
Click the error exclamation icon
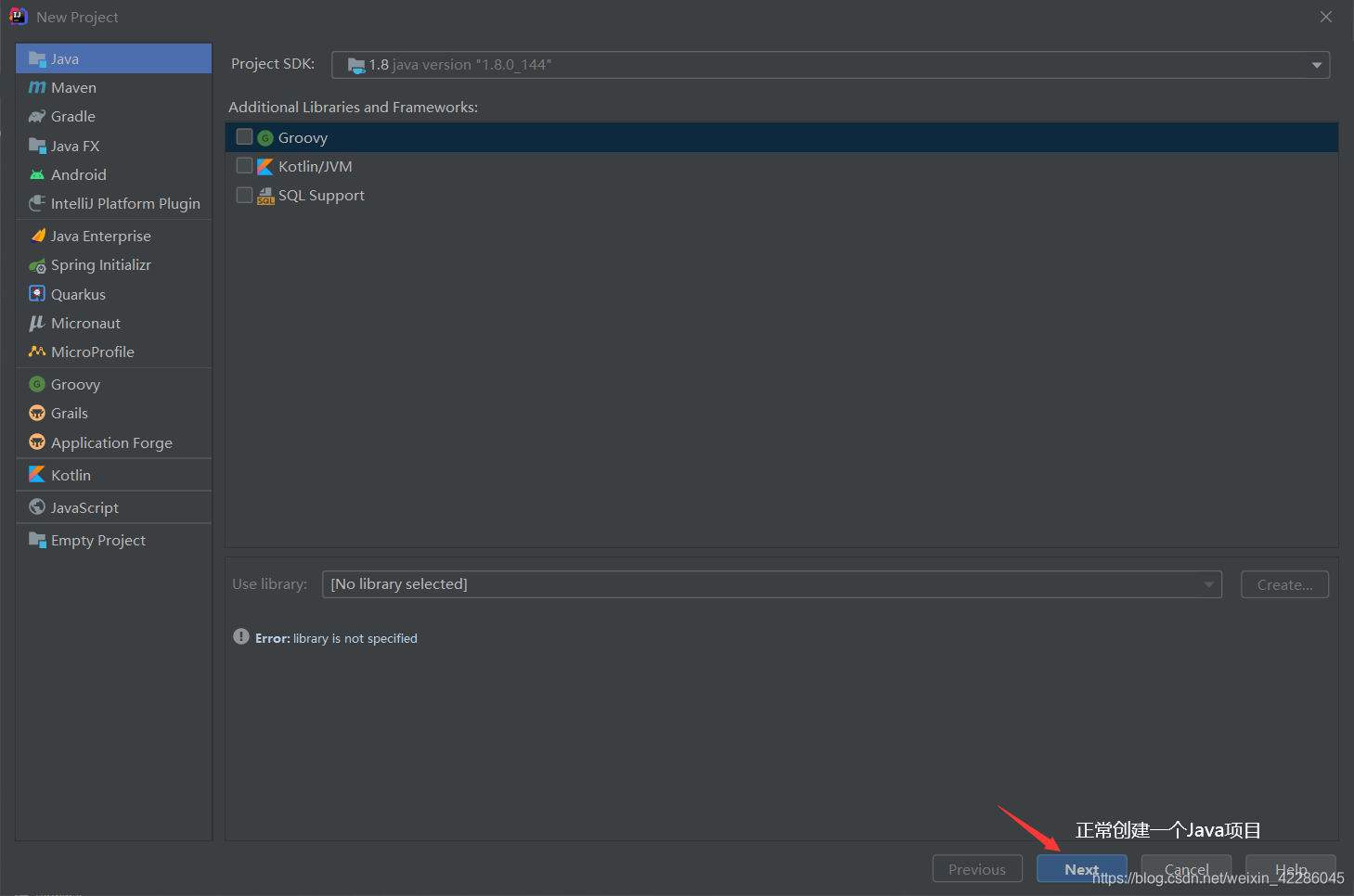pyautogui.click(x=241, y=637)
